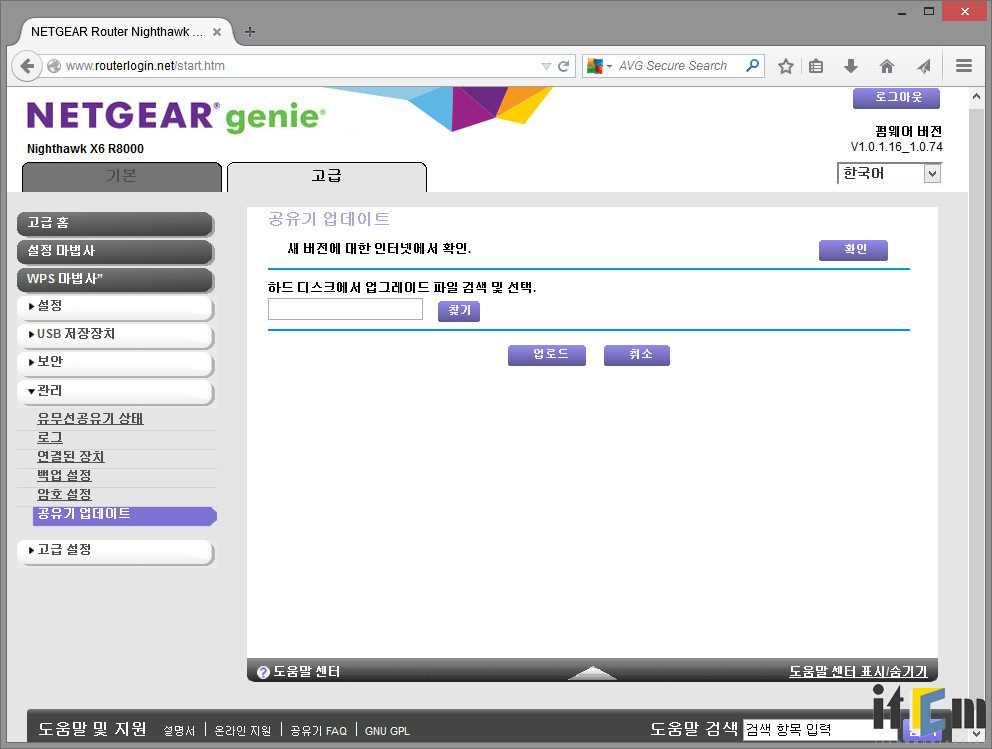The height and width of the screenshot is (749, 992).
Task: Click 확인 to check for new firmware
Action: click(x=853, y=250)
